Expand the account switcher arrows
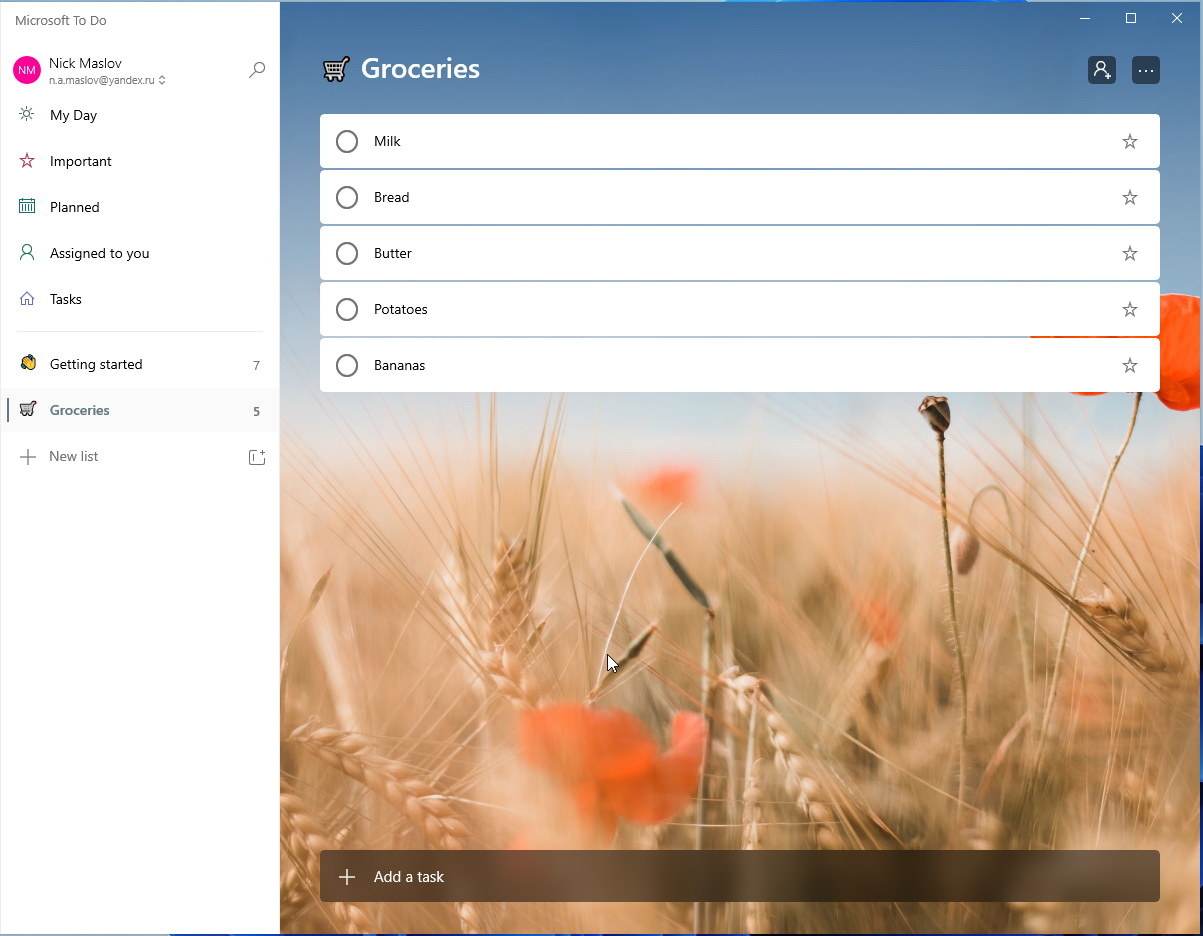Image resolution: width=1203 pixels, height=936 pixels. 162,80
